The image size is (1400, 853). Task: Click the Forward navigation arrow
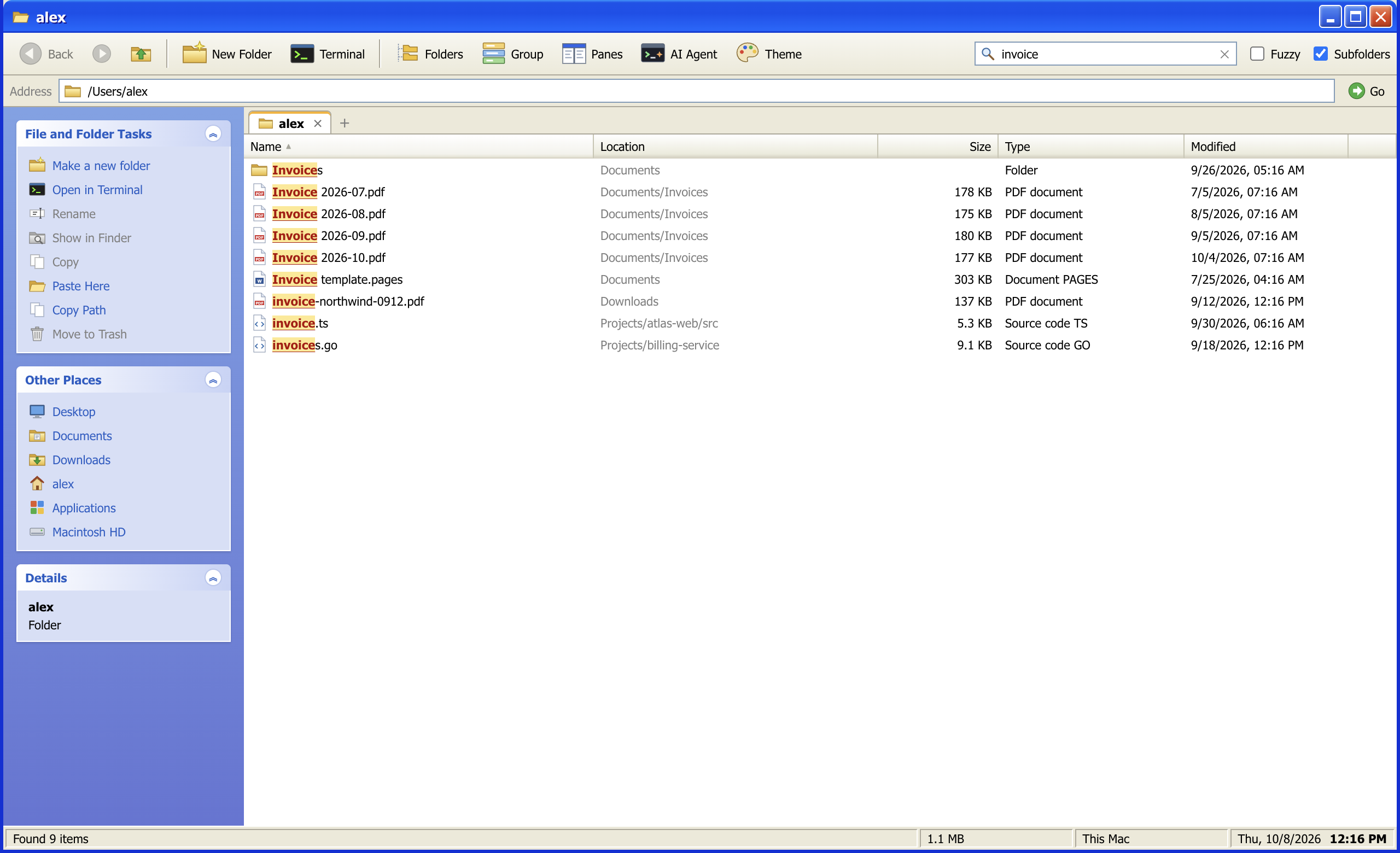[102, 54]
